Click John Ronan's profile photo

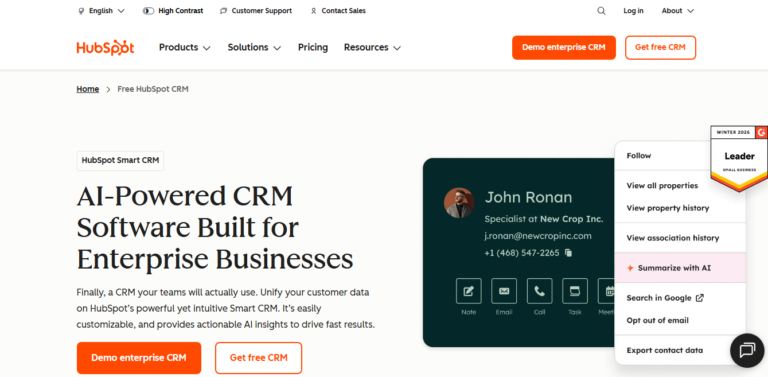(x=459, y=203)
